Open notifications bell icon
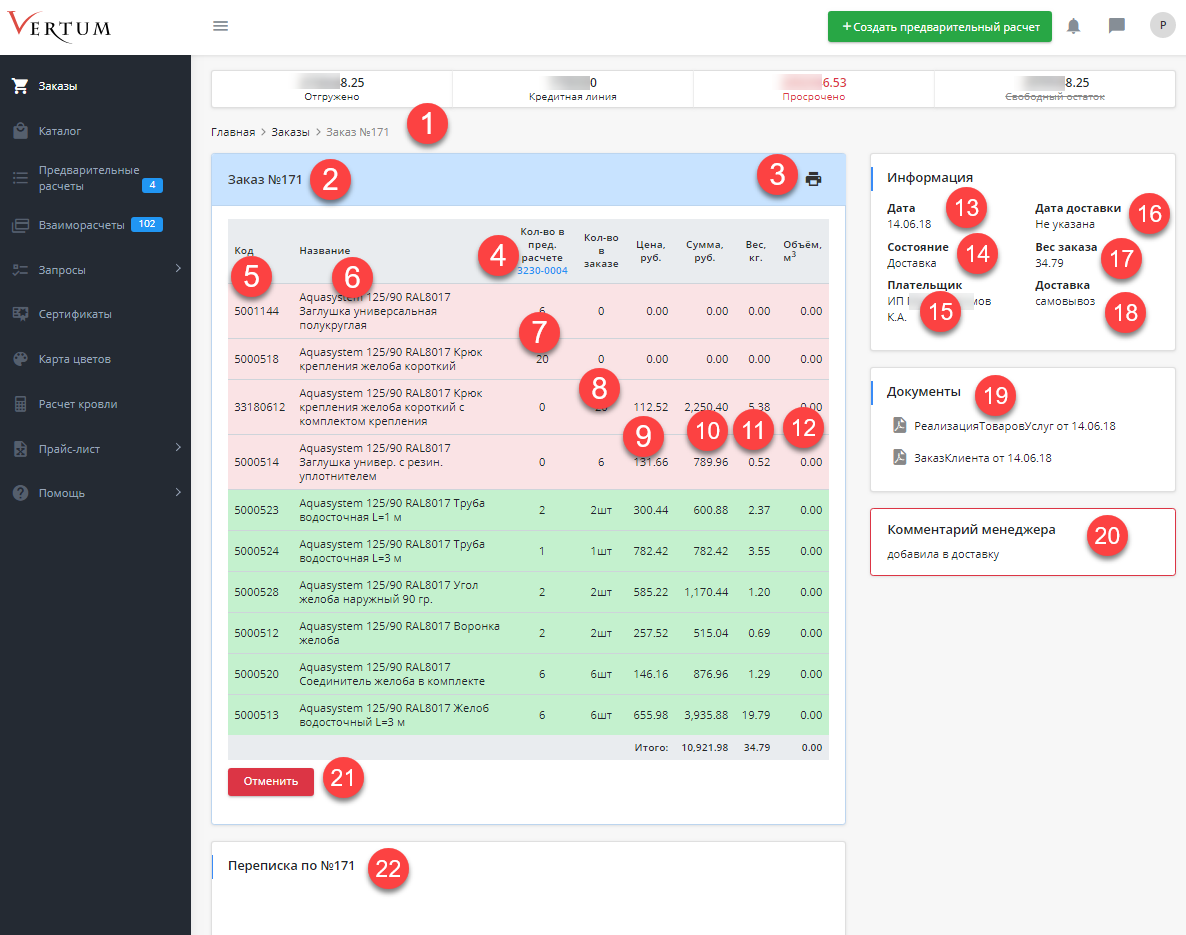This screenshot has height=935, width=1186. point(1073,26)
